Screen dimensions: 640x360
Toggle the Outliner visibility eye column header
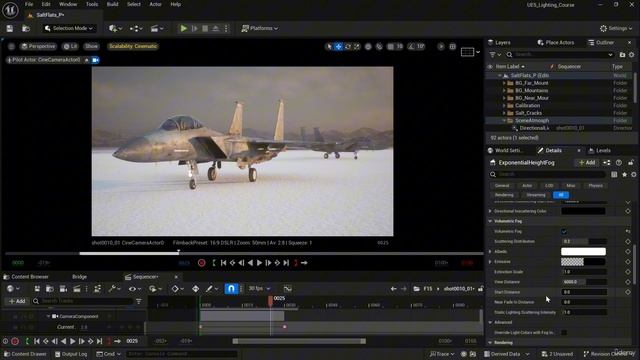coord(490,67)
